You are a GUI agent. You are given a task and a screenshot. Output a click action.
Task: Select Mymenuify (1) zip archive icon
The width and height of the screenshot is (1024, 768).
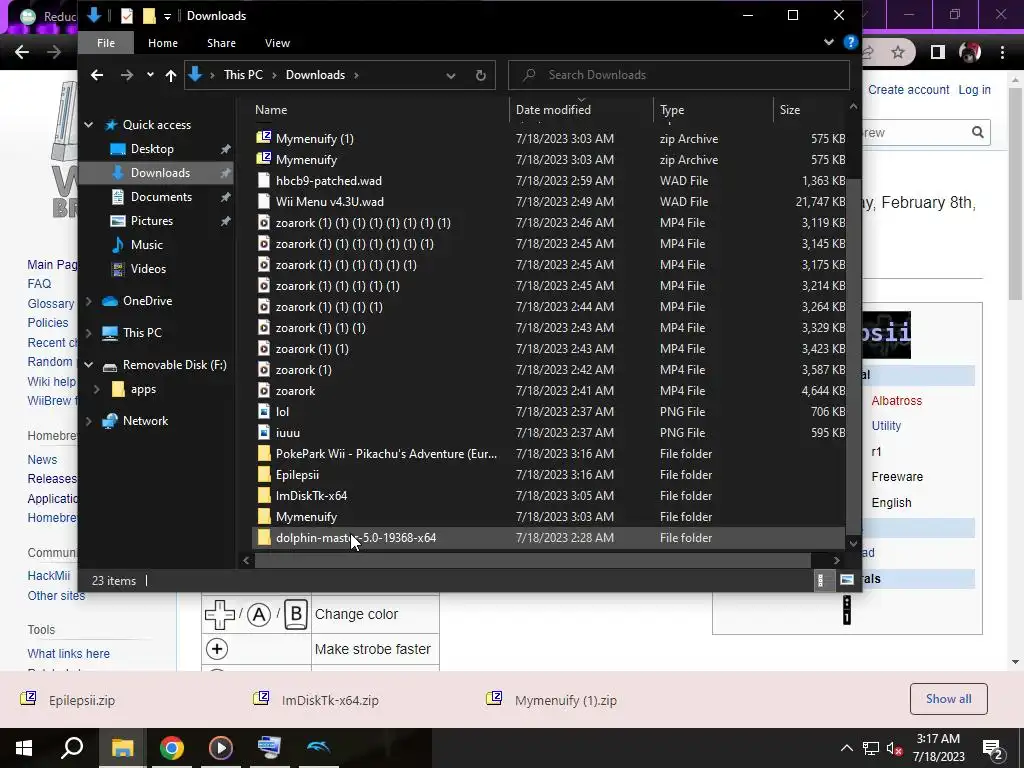tap(263, 138)
